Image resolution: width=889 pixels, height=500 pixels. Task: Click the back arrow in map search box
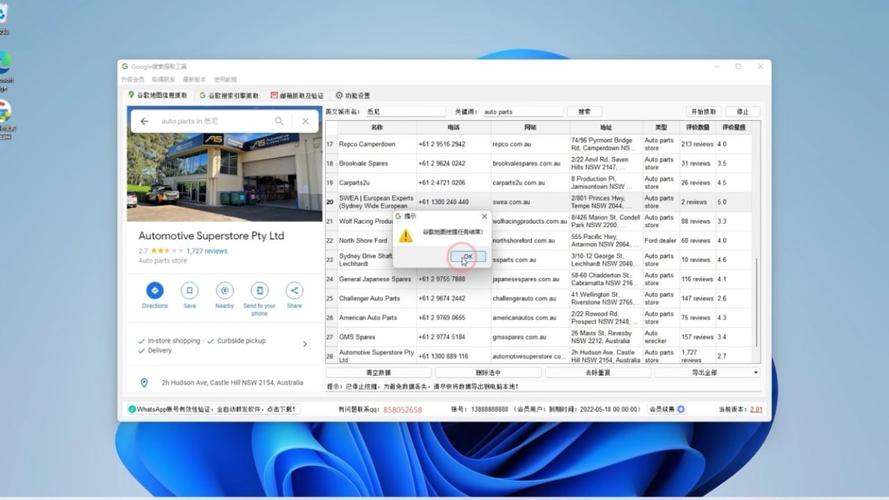coord(144,121)
